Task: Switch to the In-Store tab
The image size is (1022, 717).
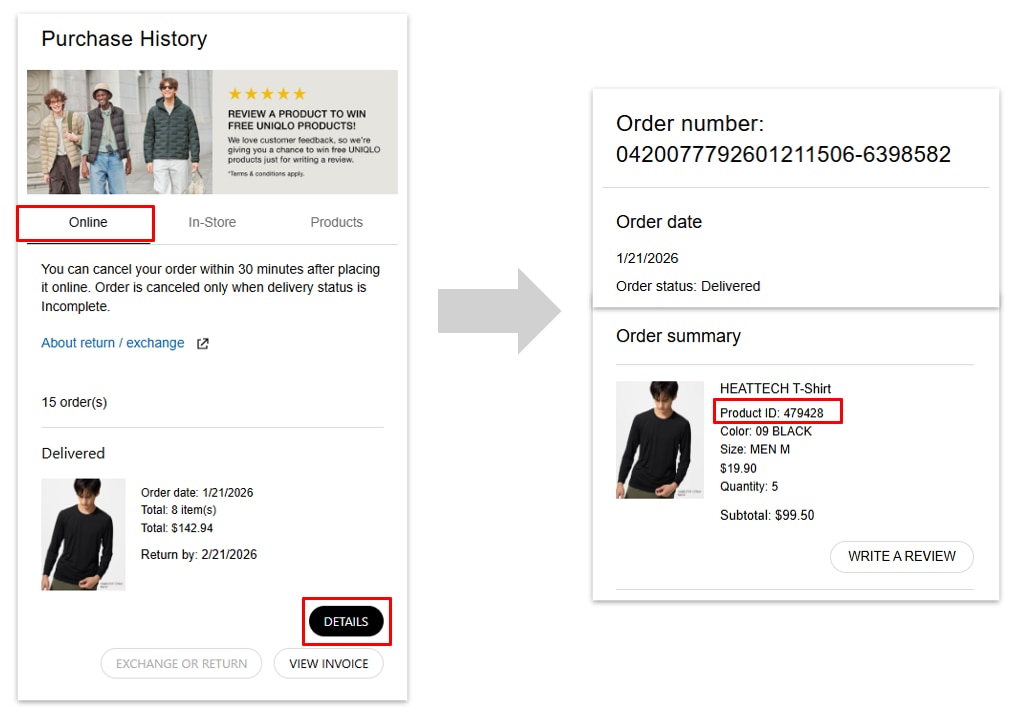Action: [212, 222]
